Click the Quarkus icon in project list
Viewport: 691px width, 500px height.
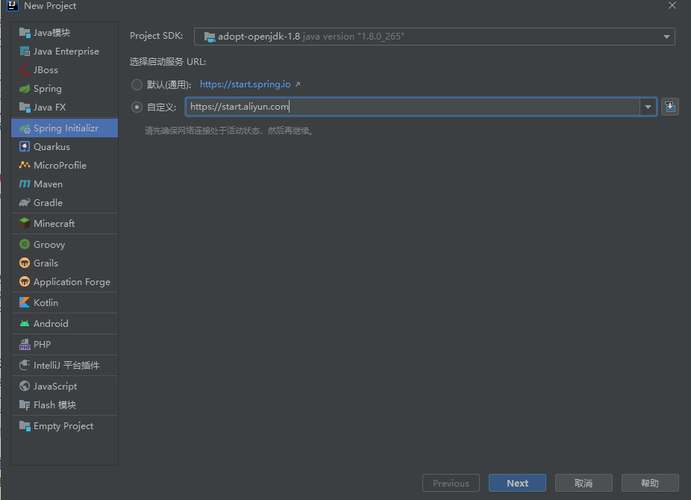click(25, 147)
